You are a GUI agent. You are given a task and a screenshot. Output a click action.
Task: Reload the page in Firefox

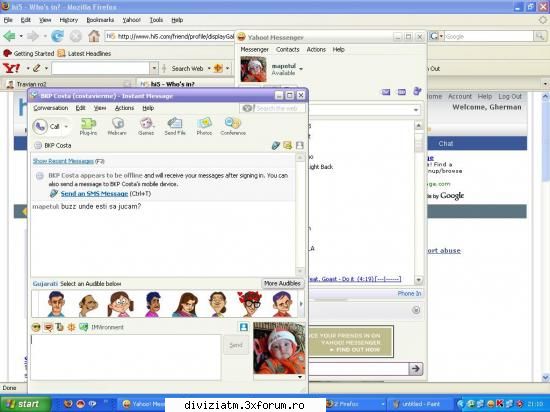click(57, 36)
